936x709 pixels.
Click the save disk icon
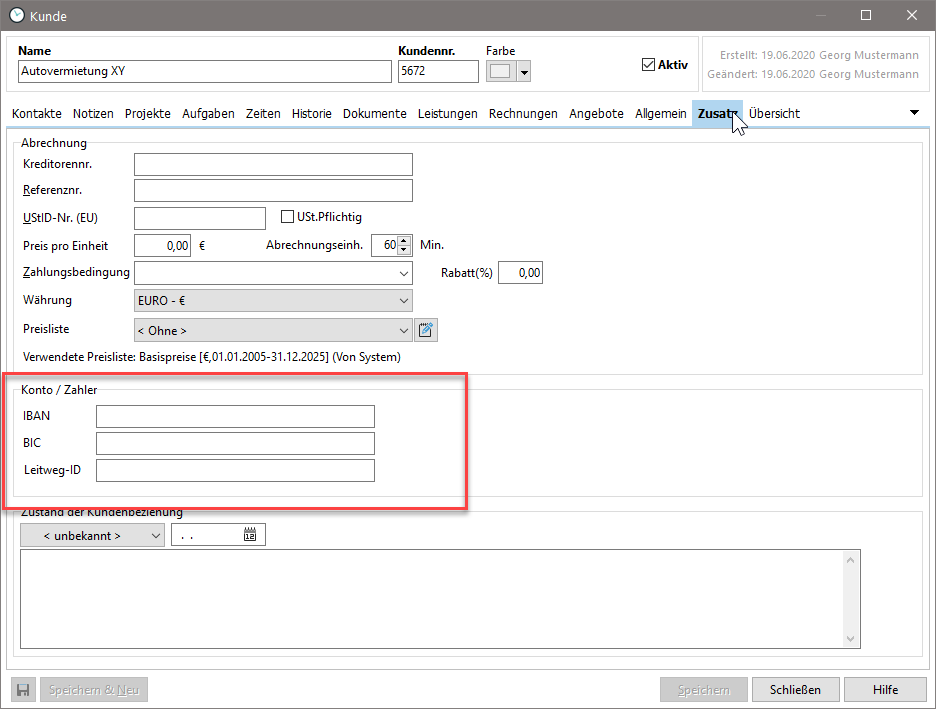(24, 690)
